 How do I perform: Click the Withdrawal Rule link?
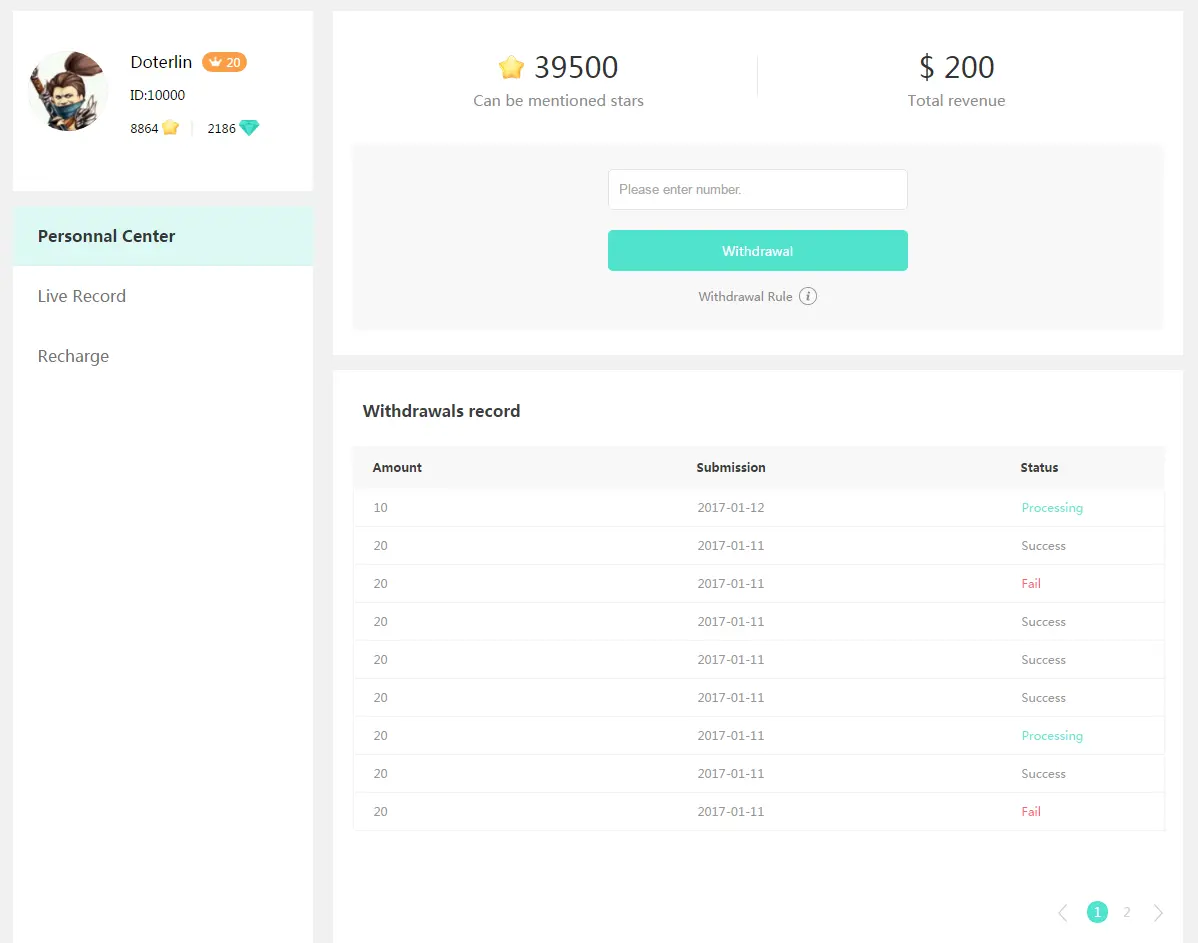[745, 297]
